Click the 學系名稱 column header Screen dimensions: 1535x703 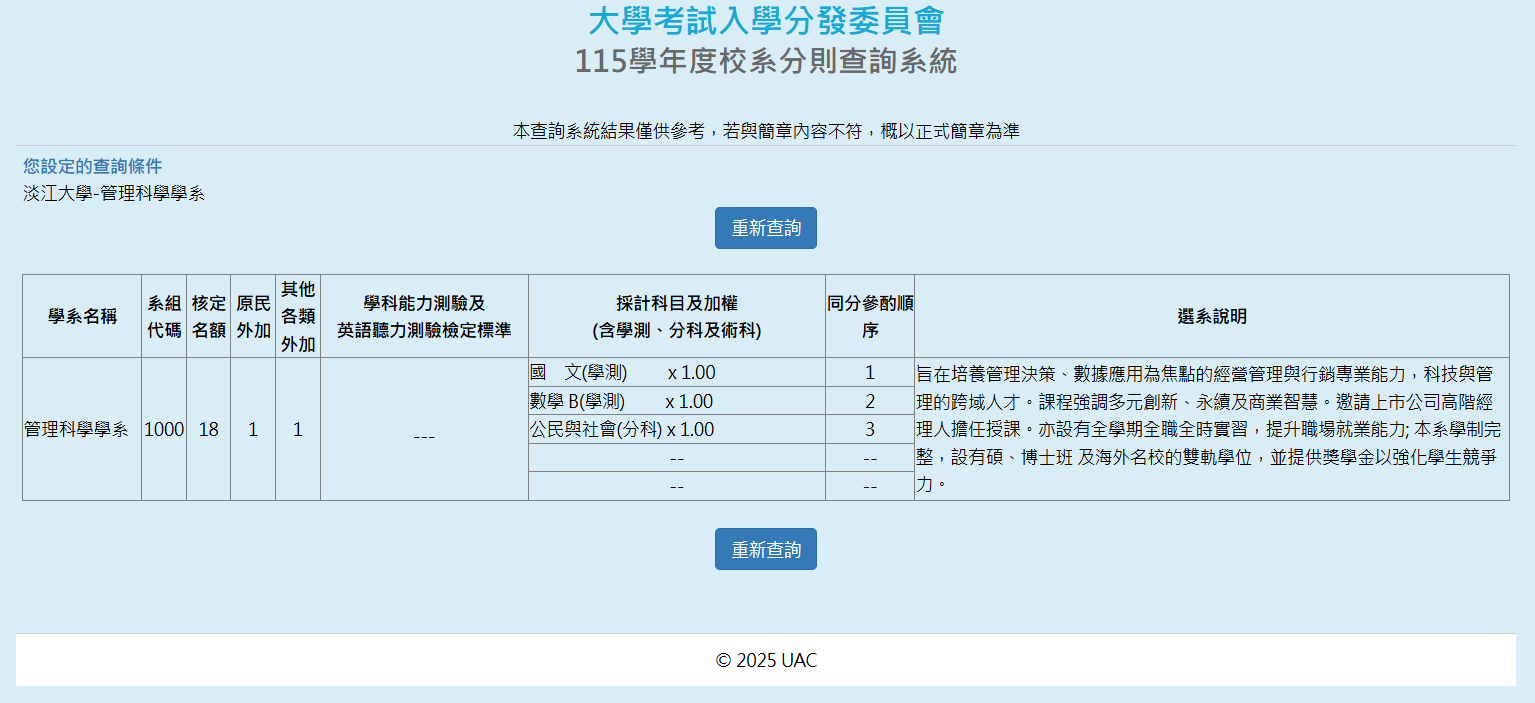(x=82, y=316)
